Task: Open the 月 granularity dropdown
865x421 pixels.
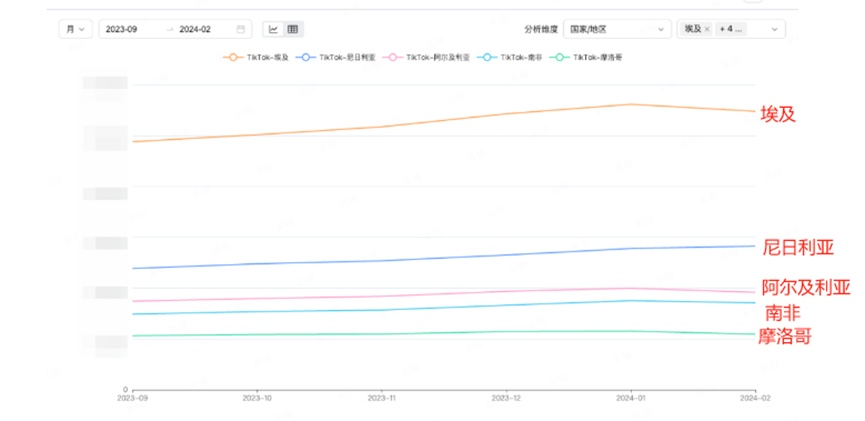Action: tap(76, 29)
